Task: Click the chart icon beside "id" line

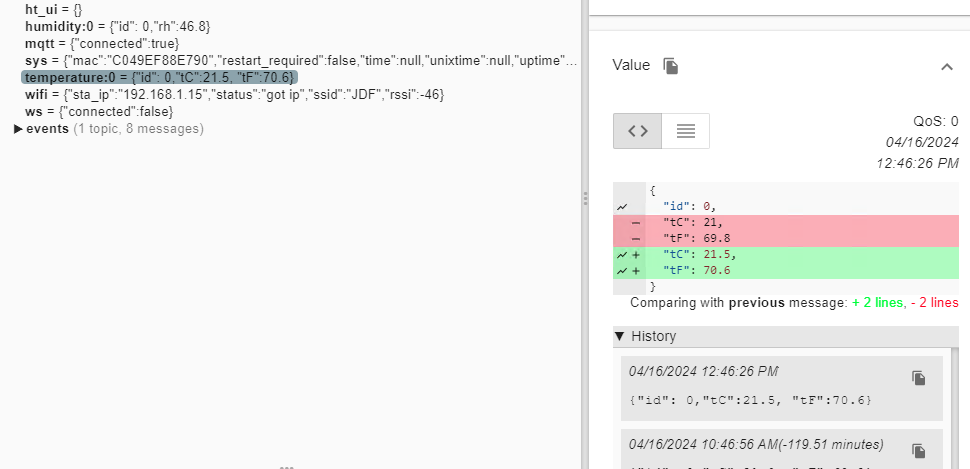Action: click(622, 207)
